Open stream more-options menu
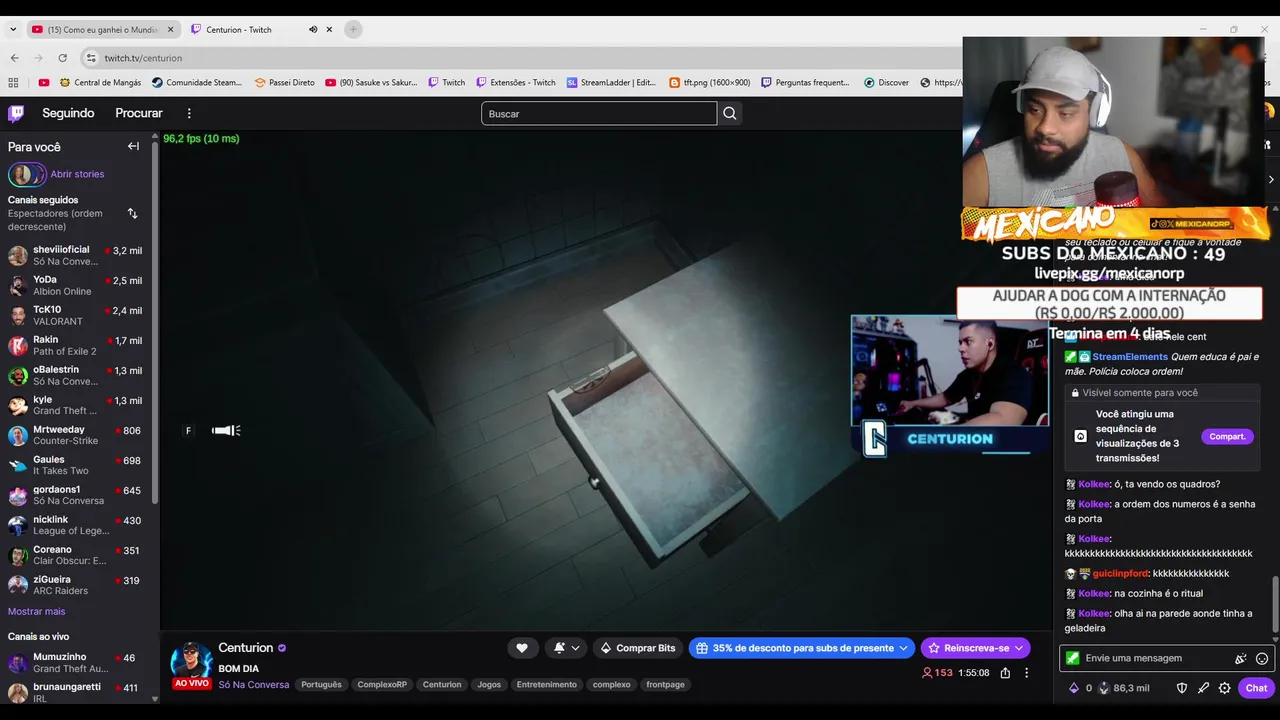This screenshot has width=1280, height=720. tap(1026, 673)
